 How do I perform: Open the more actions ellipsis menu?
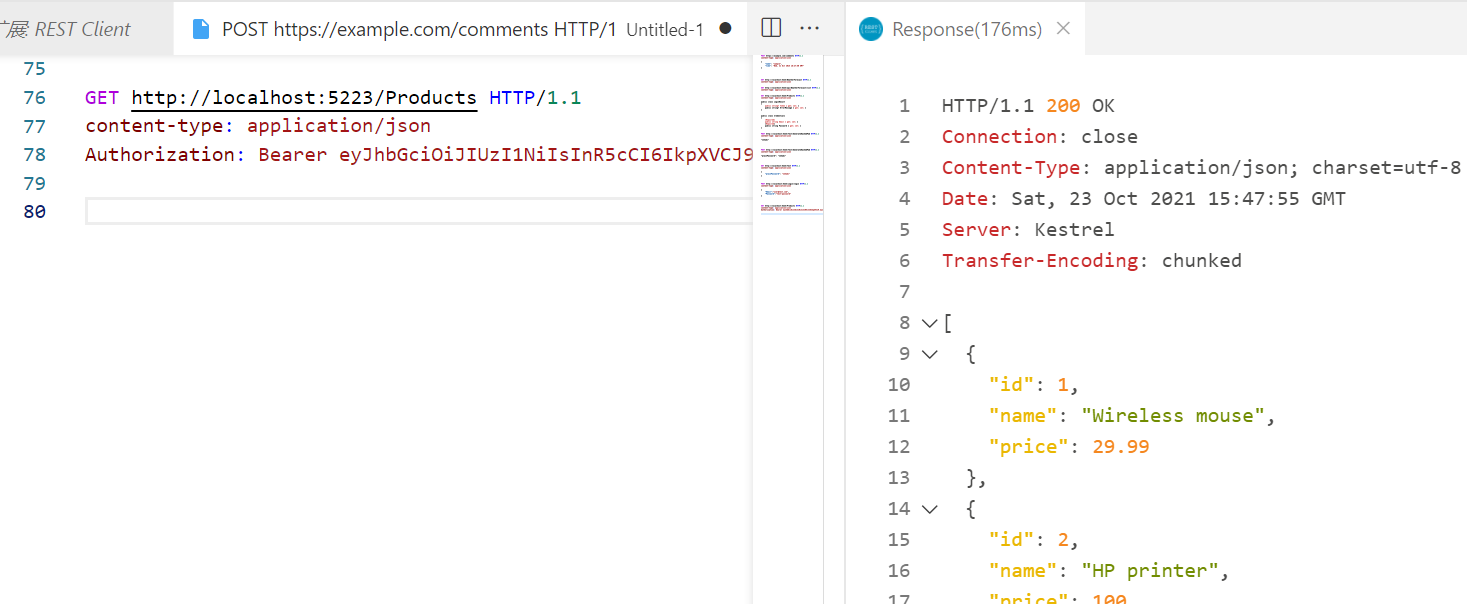(810, 28)
